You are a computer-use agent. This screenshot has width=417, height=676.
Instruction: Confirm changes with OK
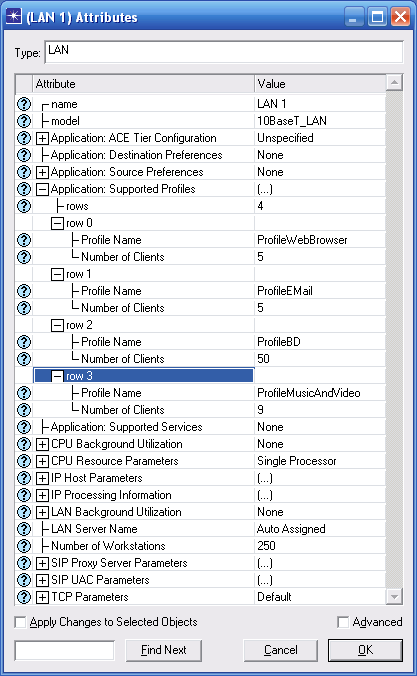[x=365, y=650]
